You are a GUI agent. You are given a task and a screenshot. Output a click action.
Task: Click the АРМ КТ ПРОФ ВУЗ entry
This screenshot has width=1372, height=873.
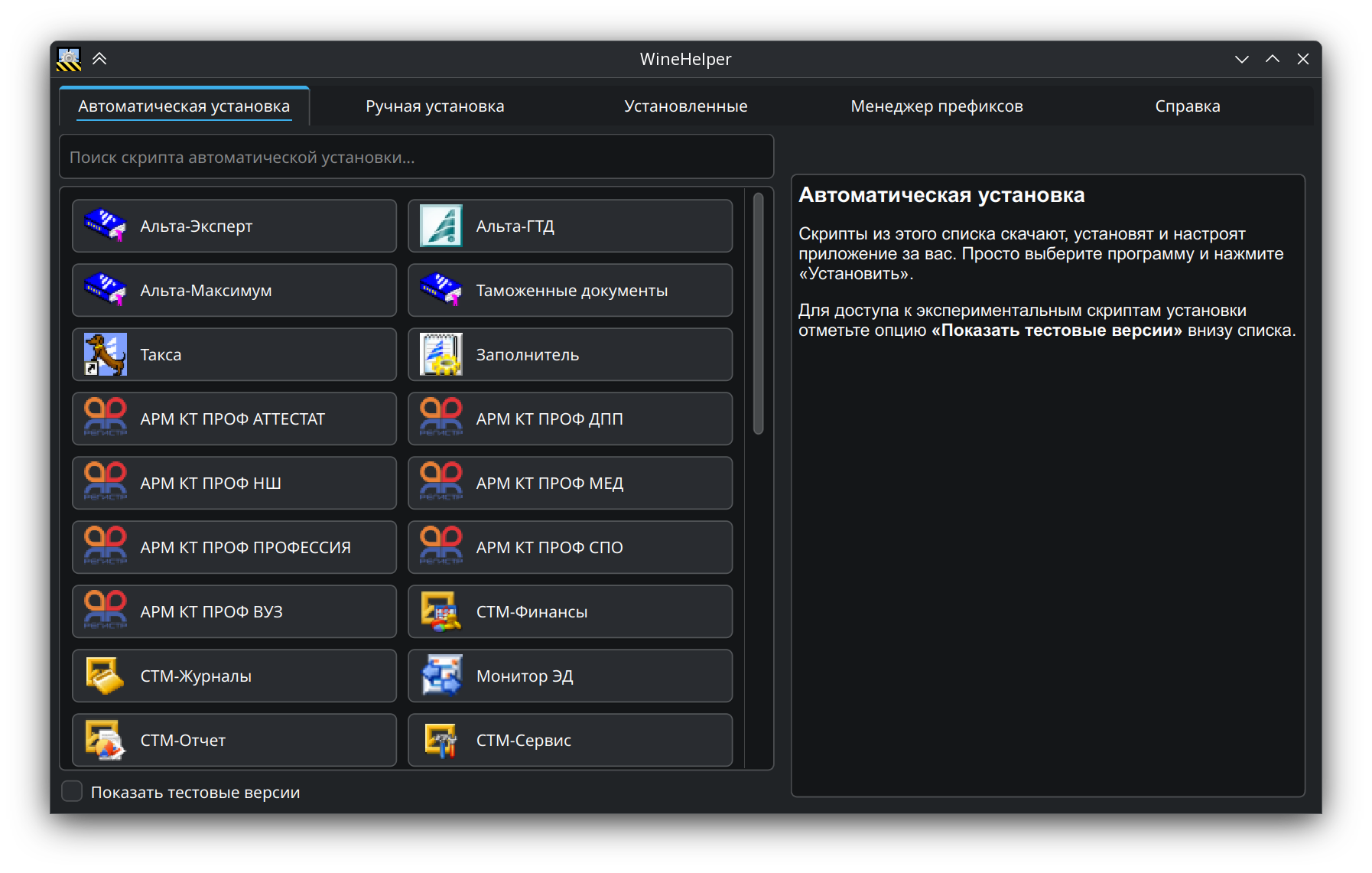click(x=233, y=611)
